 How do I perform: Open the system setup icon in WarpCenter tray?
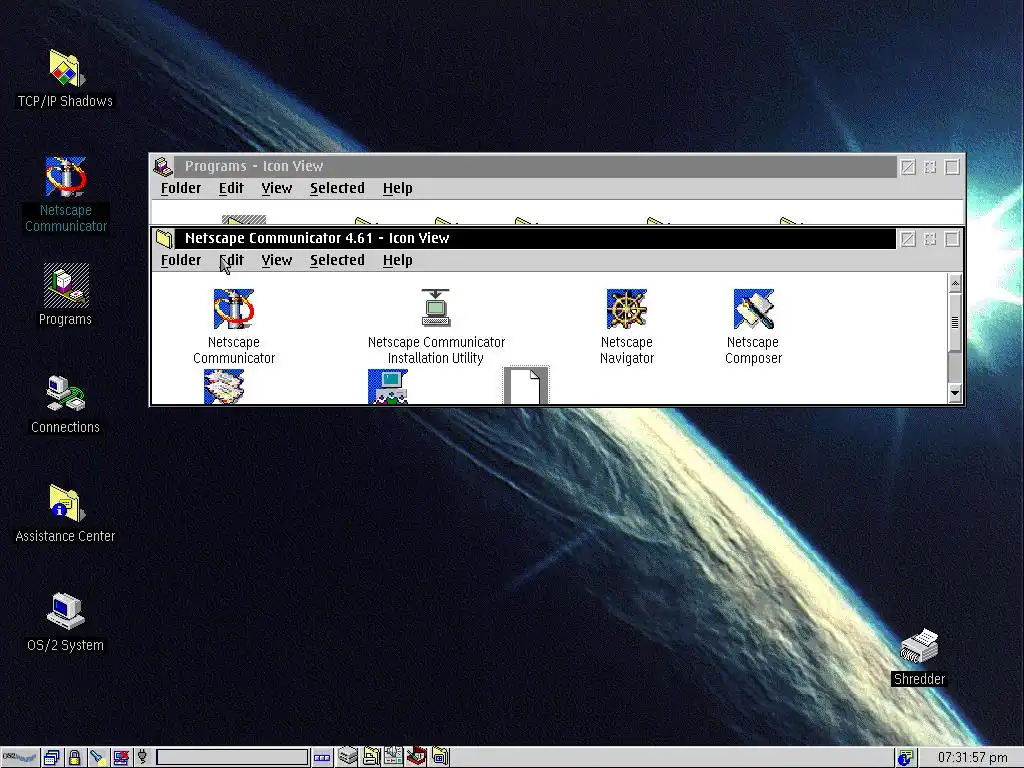393,756
